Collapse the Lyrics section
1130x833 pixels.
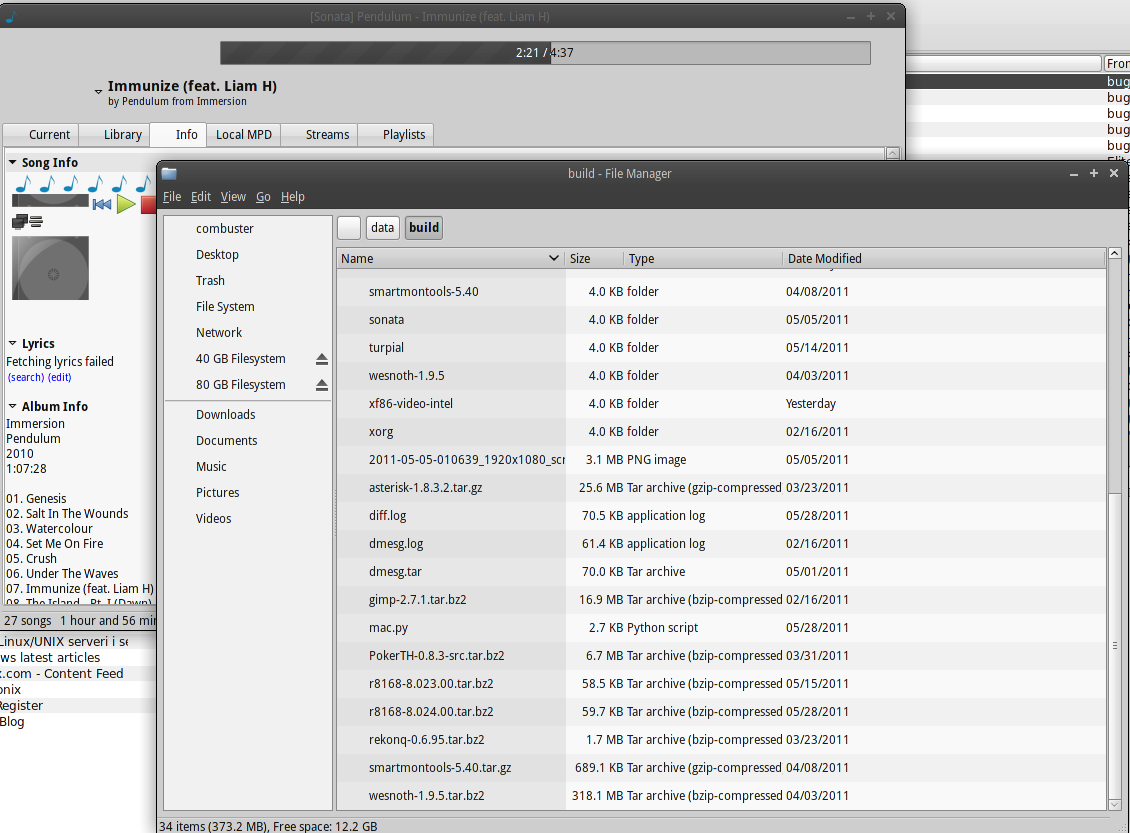13,344
